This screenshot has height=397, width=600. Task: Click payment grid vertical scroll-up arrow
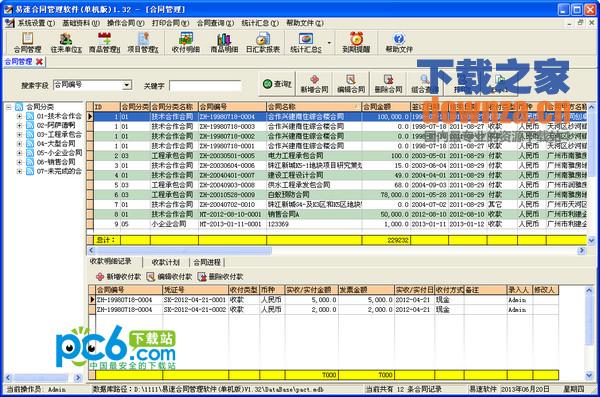coord(589,290)
